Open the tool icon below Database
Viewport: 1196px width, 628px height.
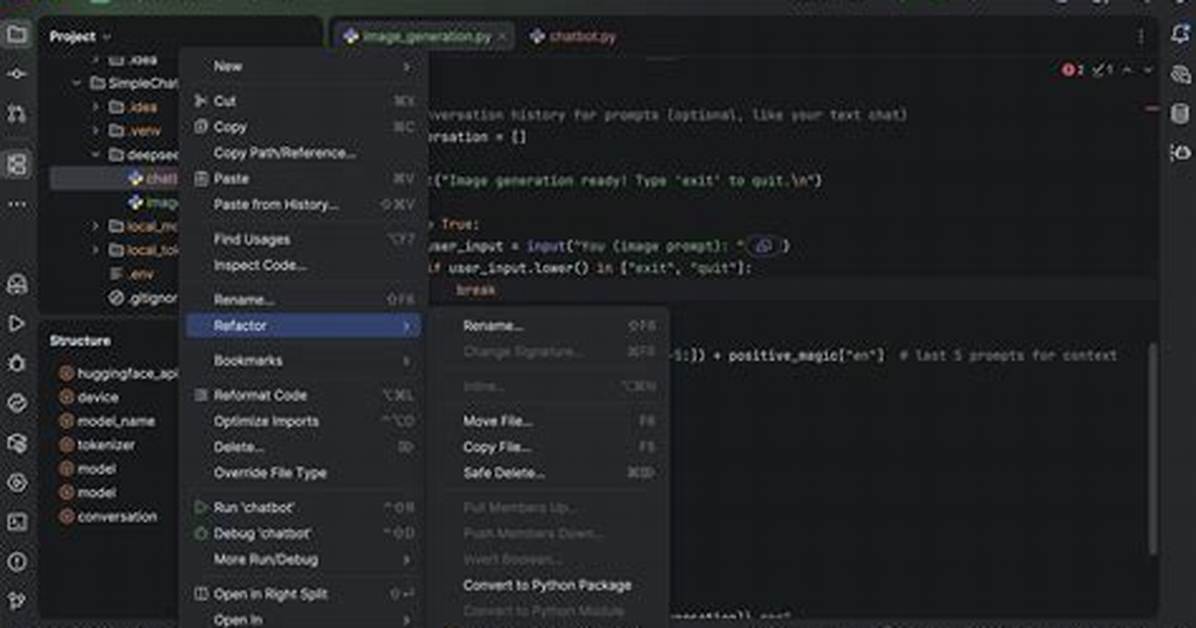pos(1180,153)
